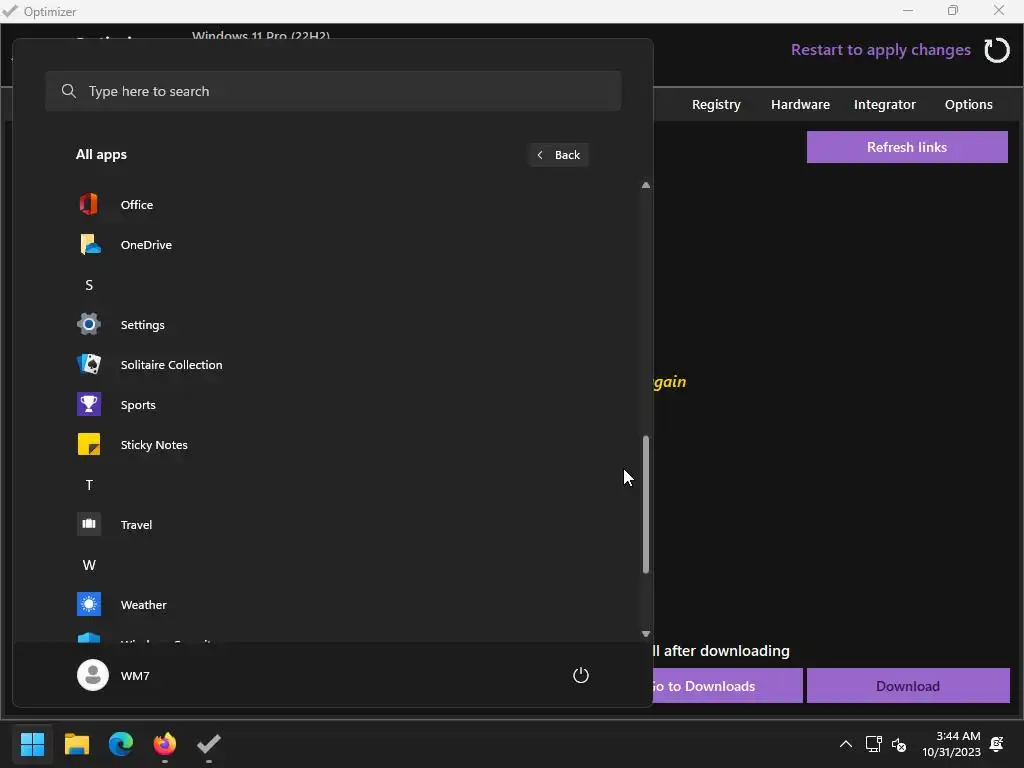
Task: Click the Windows Start button on the taskbar
Action: (32, 744)
